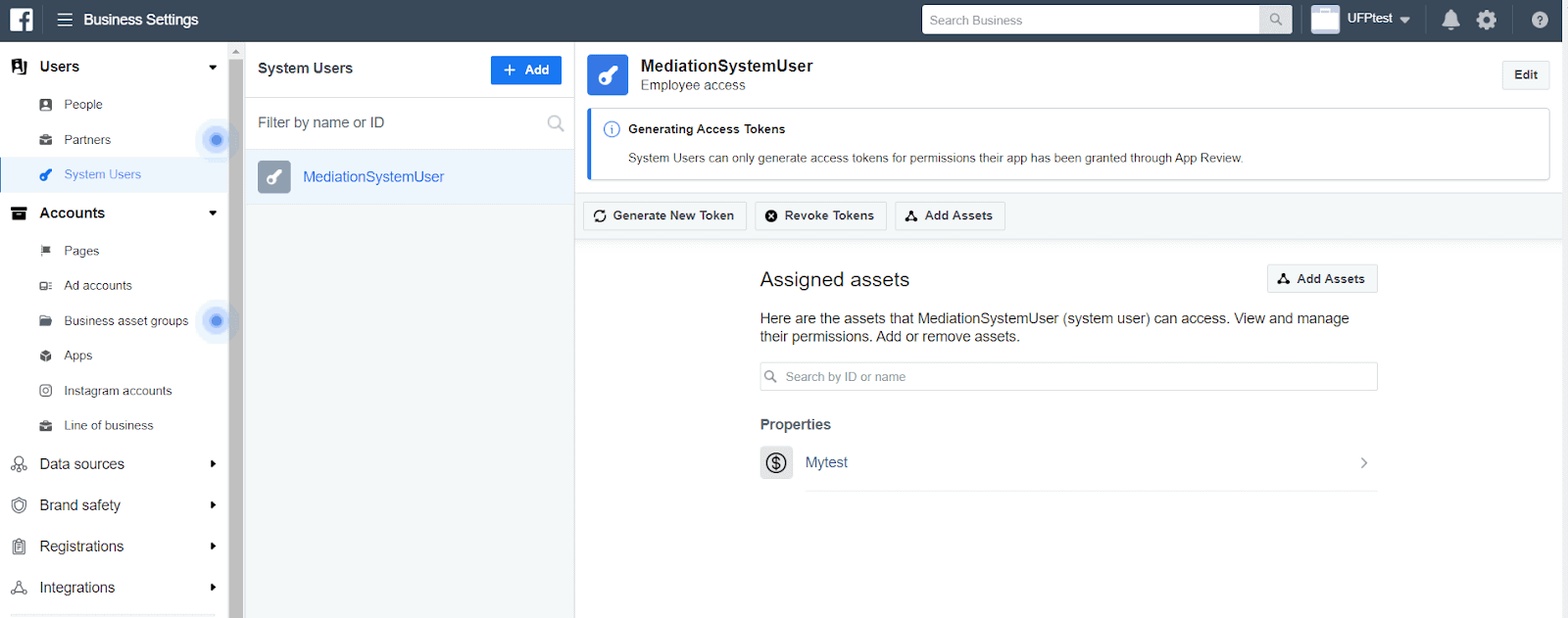Click the Generating Access Tokens info icon
Image resolution: width=1568 pixels, height=618 pixels.
[612, 129]
